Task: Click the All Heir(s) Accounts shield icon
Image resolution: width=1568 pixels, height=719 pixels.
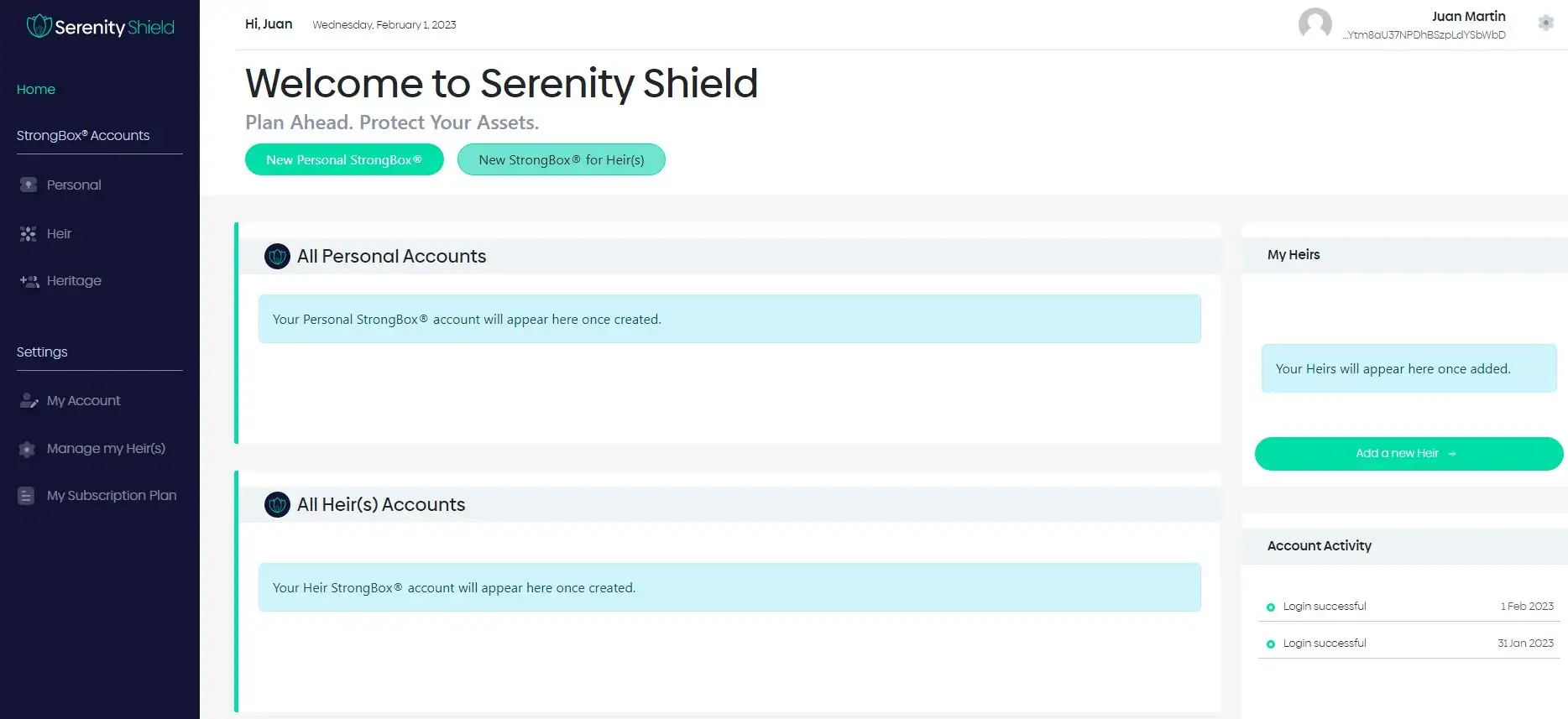Action: click(x=277, y=505)
